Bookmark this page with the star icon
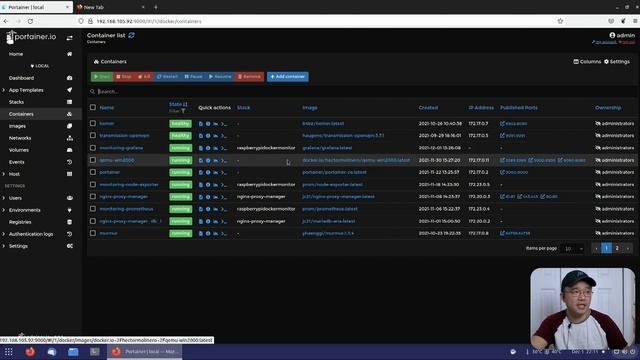The image size is (640, 360). (x=560, y=21)
